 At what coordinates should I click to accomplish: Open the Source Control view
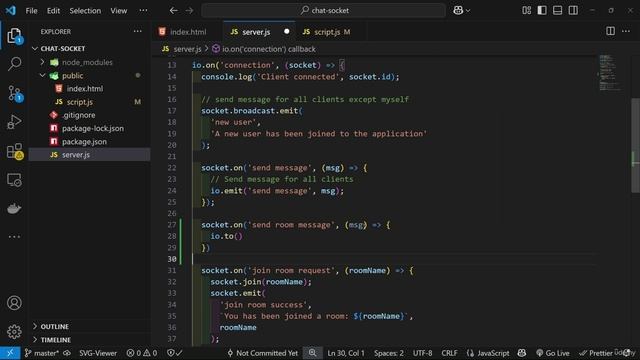point(14,93)
